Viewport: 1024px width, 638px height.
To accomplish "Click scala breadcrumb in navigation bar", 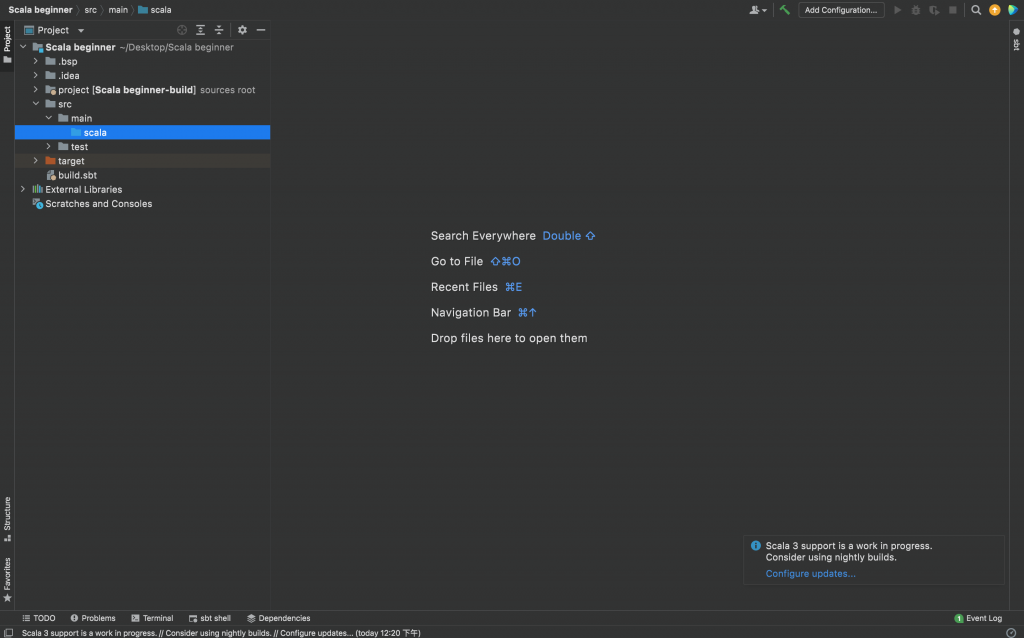I will (155, 10).
